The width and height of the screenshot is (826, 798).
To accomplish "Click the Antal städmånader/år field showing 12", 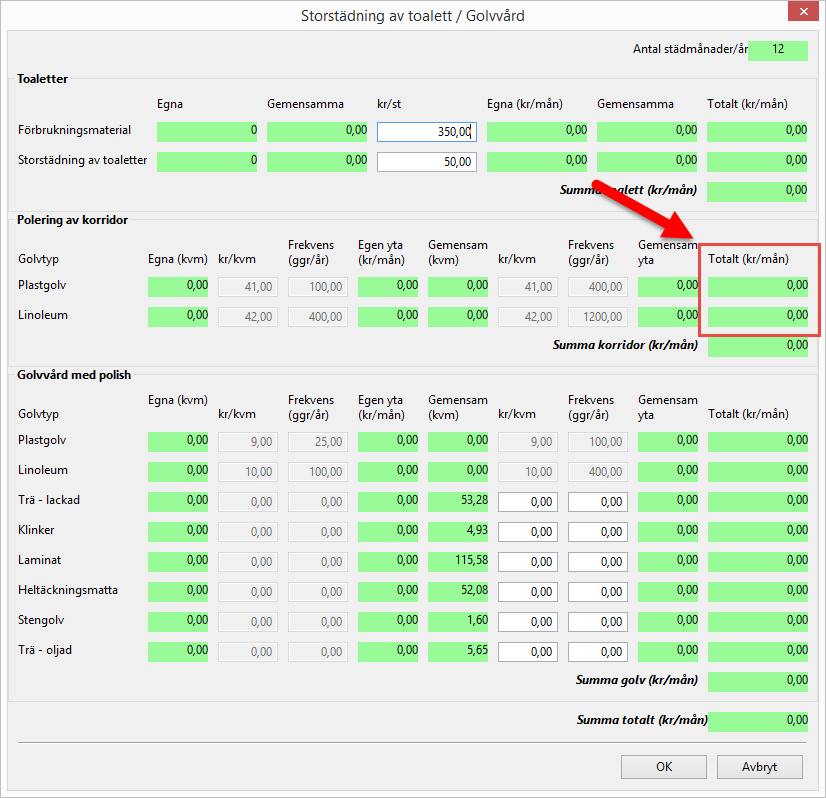I will pos(777,50).
